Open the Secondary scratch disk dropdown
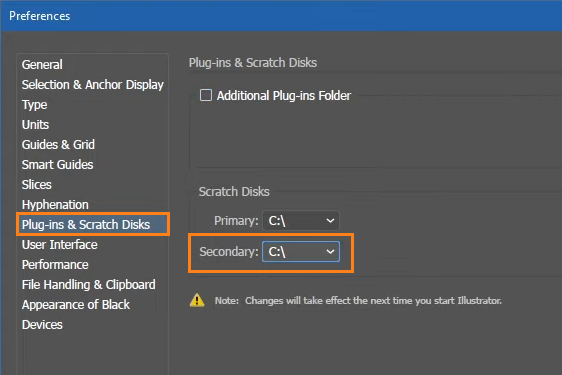This screenshot has width=562, height=375. (301, 252)
